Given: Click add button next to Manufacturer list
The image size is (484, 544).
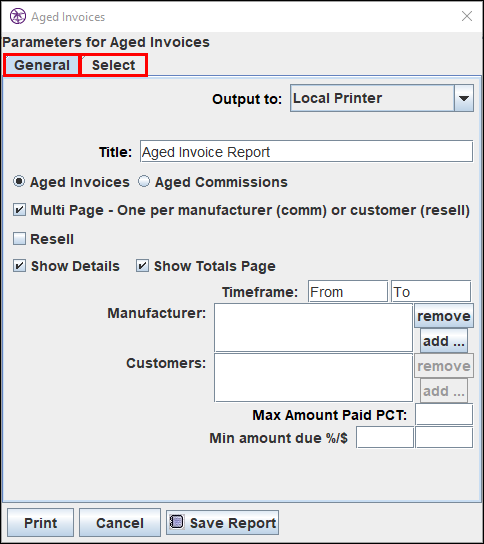Looking at the screenshot, I should pos(444,341).
